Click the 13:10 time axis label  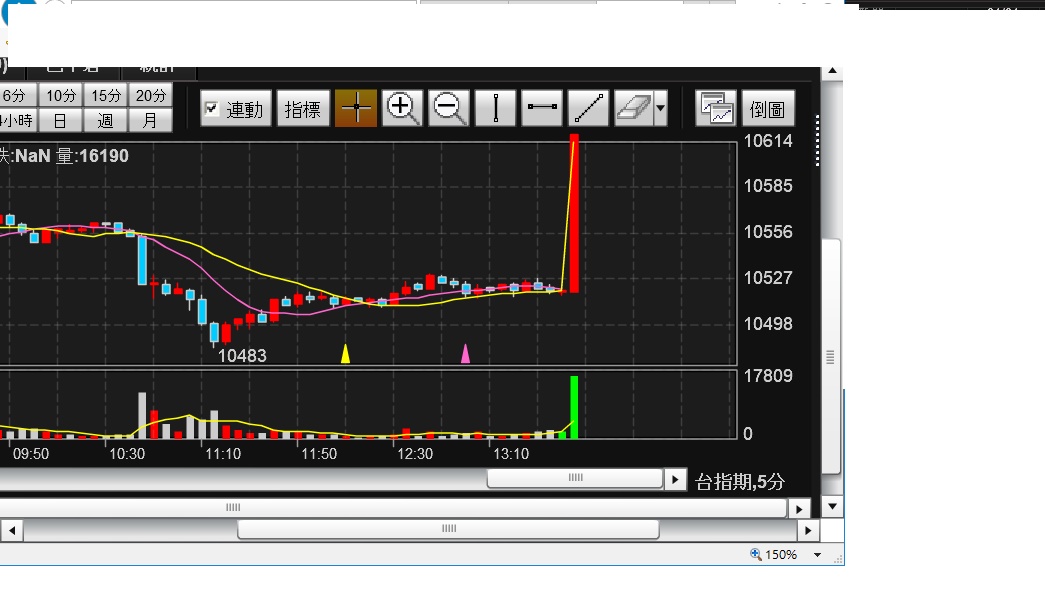(x=511, y=454)
